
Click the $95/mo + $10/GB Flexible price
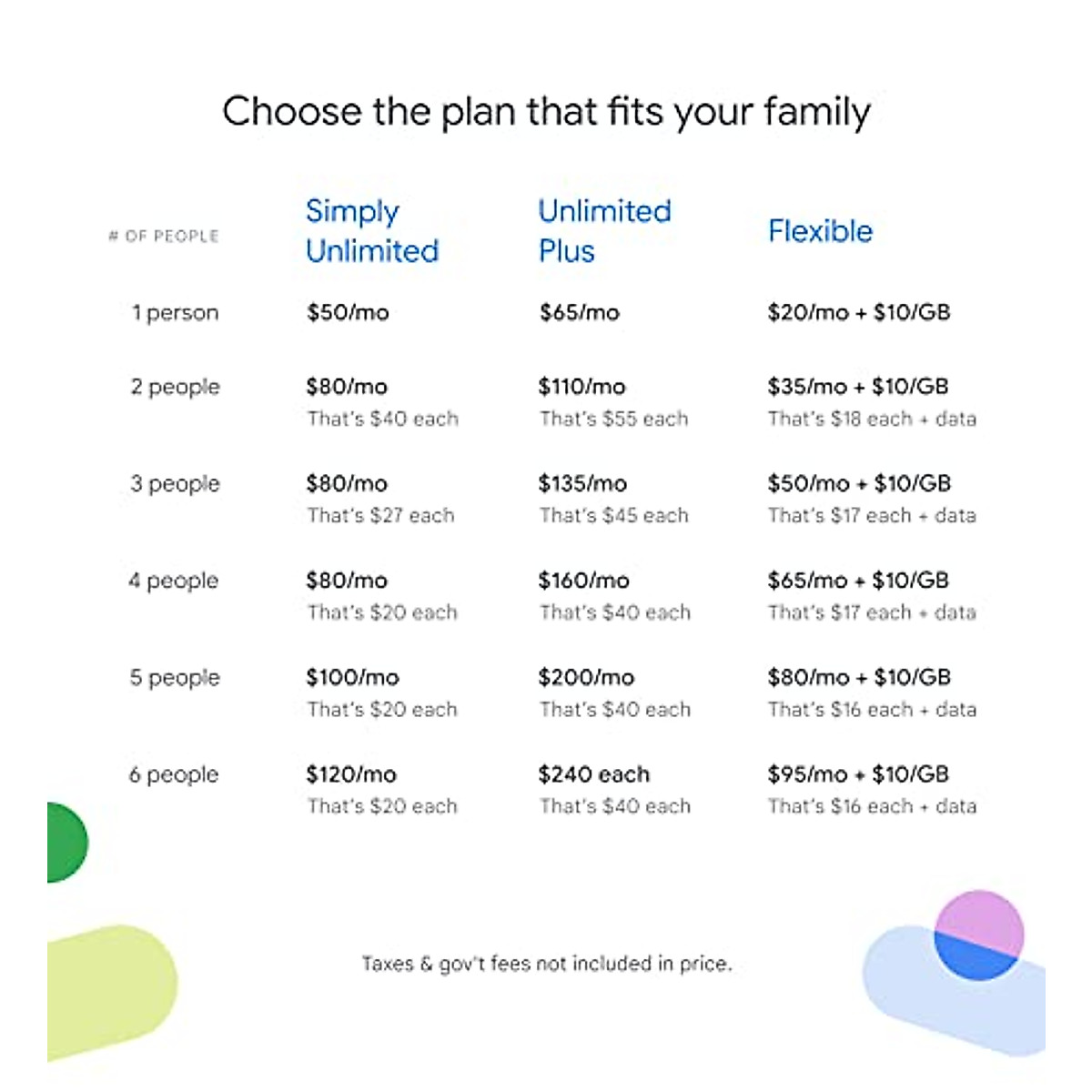point(857,774)
